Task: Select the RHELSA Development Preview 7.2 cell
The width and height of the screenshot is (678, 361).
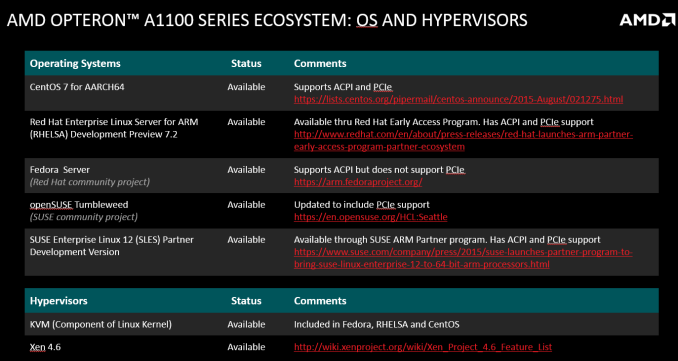Action: [114, 128]
